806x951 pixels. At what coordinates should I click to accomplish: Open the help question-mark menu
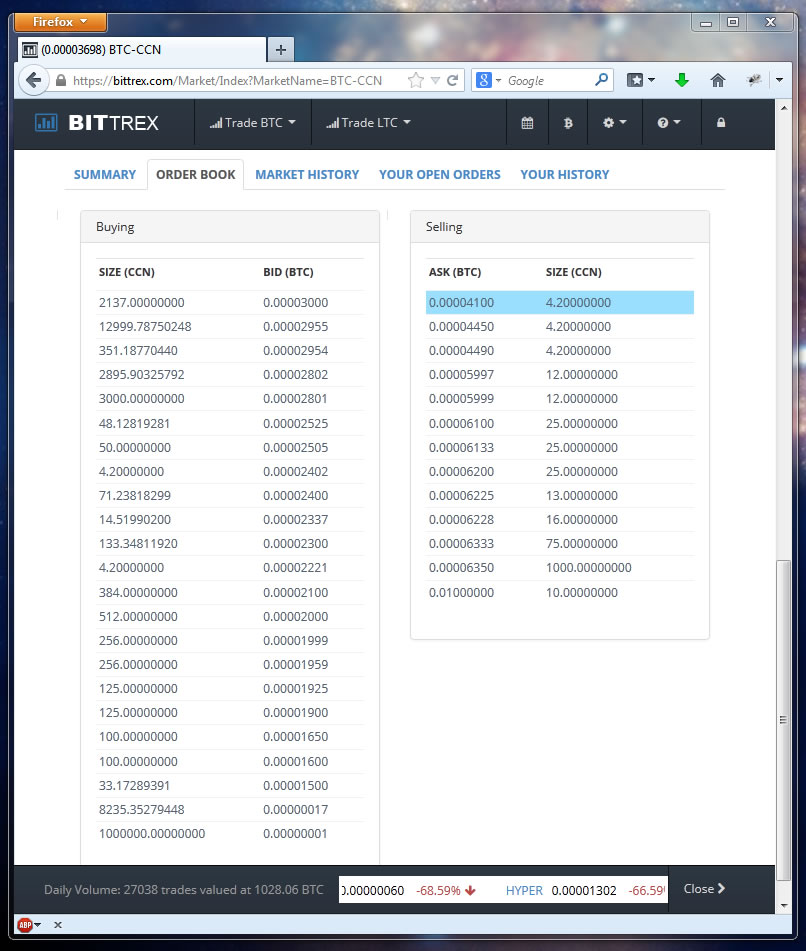(x=668, y=123)
